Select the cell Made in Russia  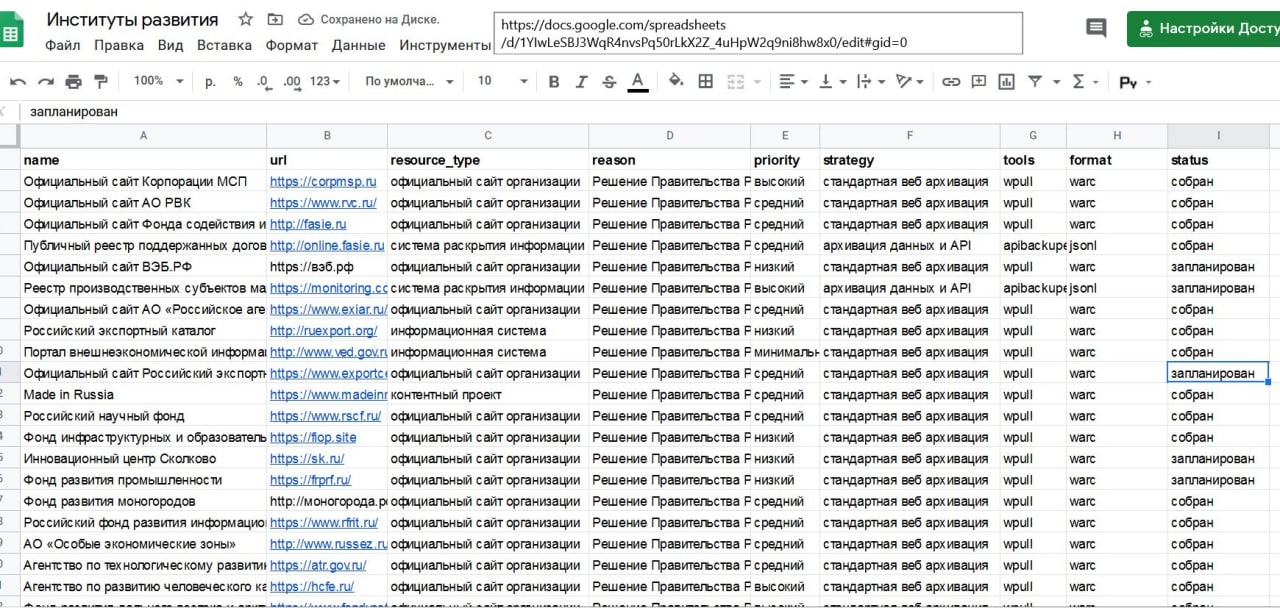[x=143, y=394]
